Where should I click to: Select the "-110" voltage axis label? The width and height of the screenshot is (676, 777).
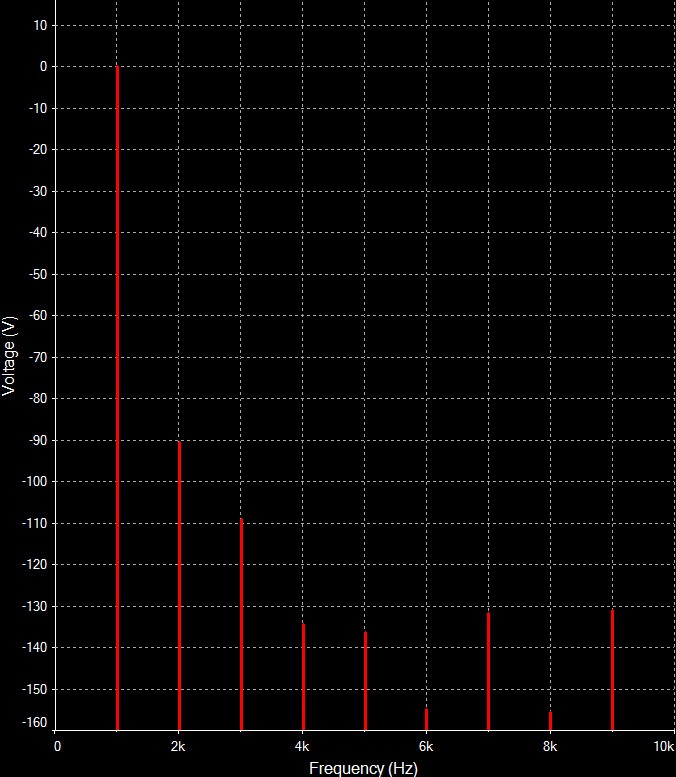click(35, 523)
